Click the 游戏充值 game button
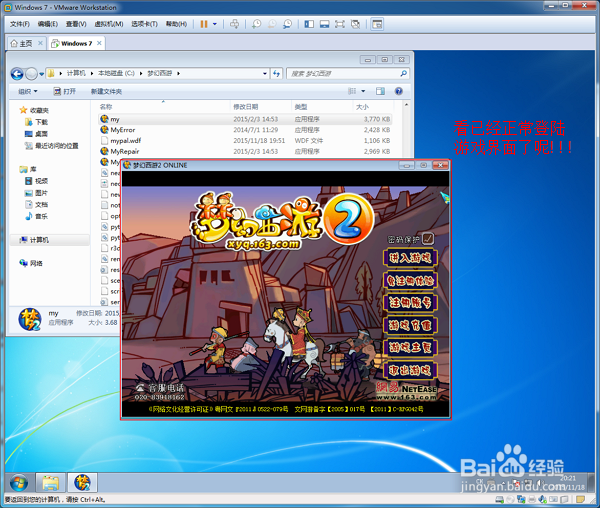The height and width of the screenshot is (508, 600). coord(410,326)
